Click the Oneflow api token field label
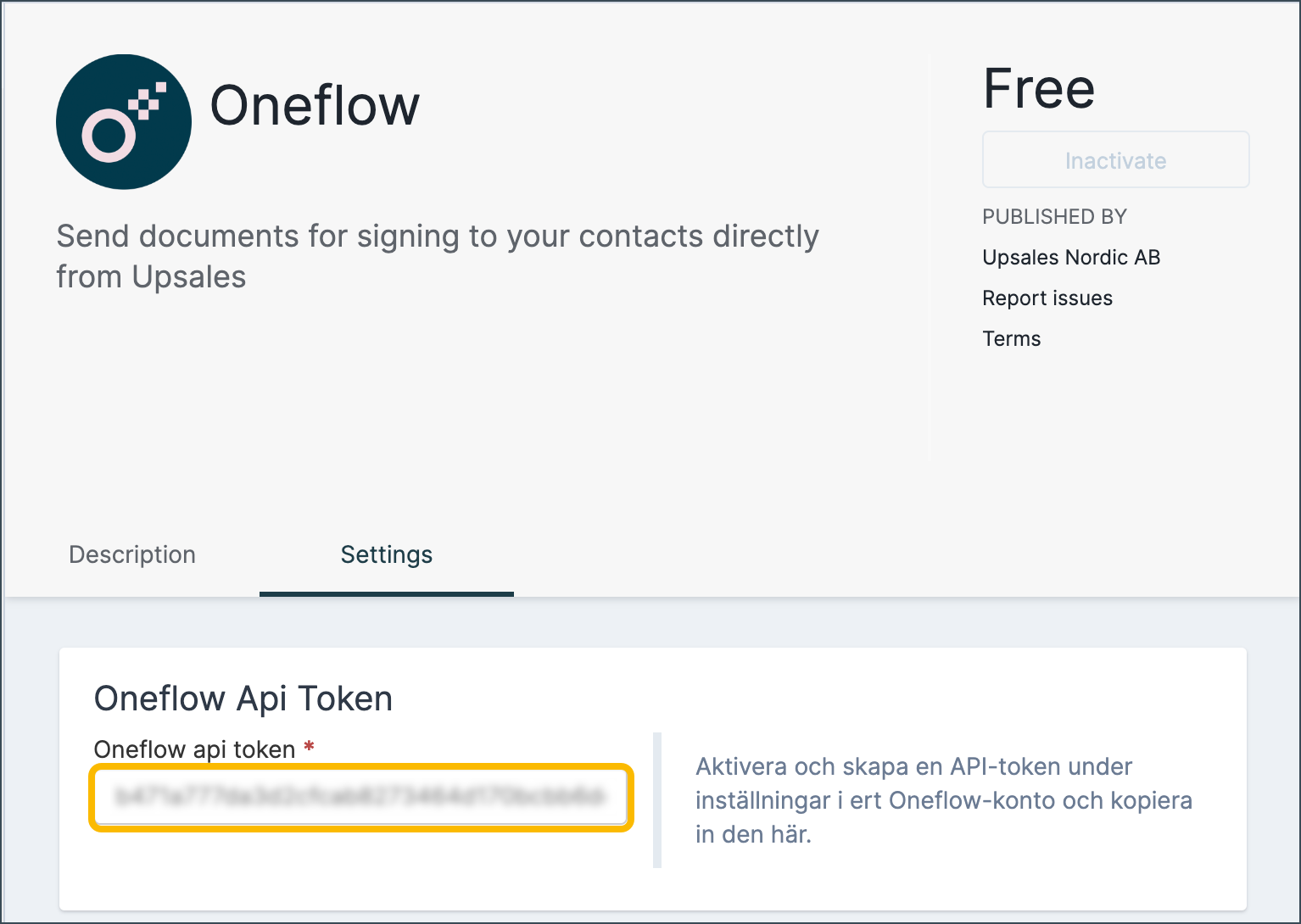1301x924 pixels. tap(193, 749)
